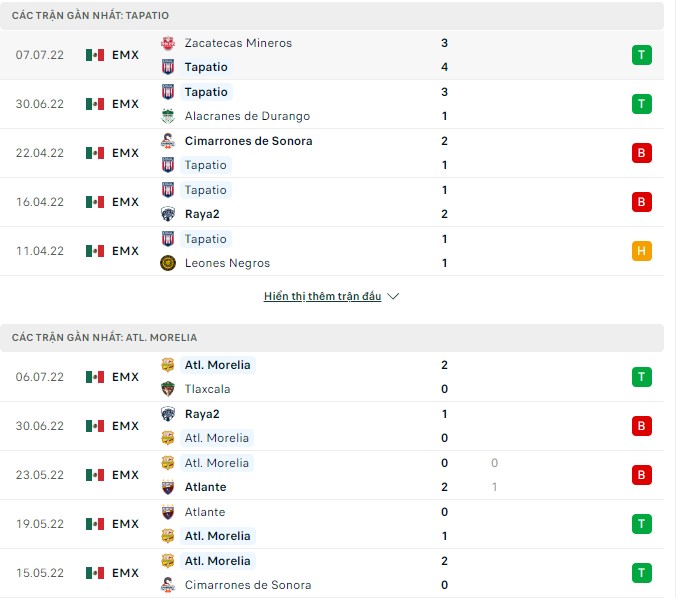This screenshot has width=676, height=598.
Task: Click the Atlante logo on 23.05.22 match
Action: pos(168,487)
